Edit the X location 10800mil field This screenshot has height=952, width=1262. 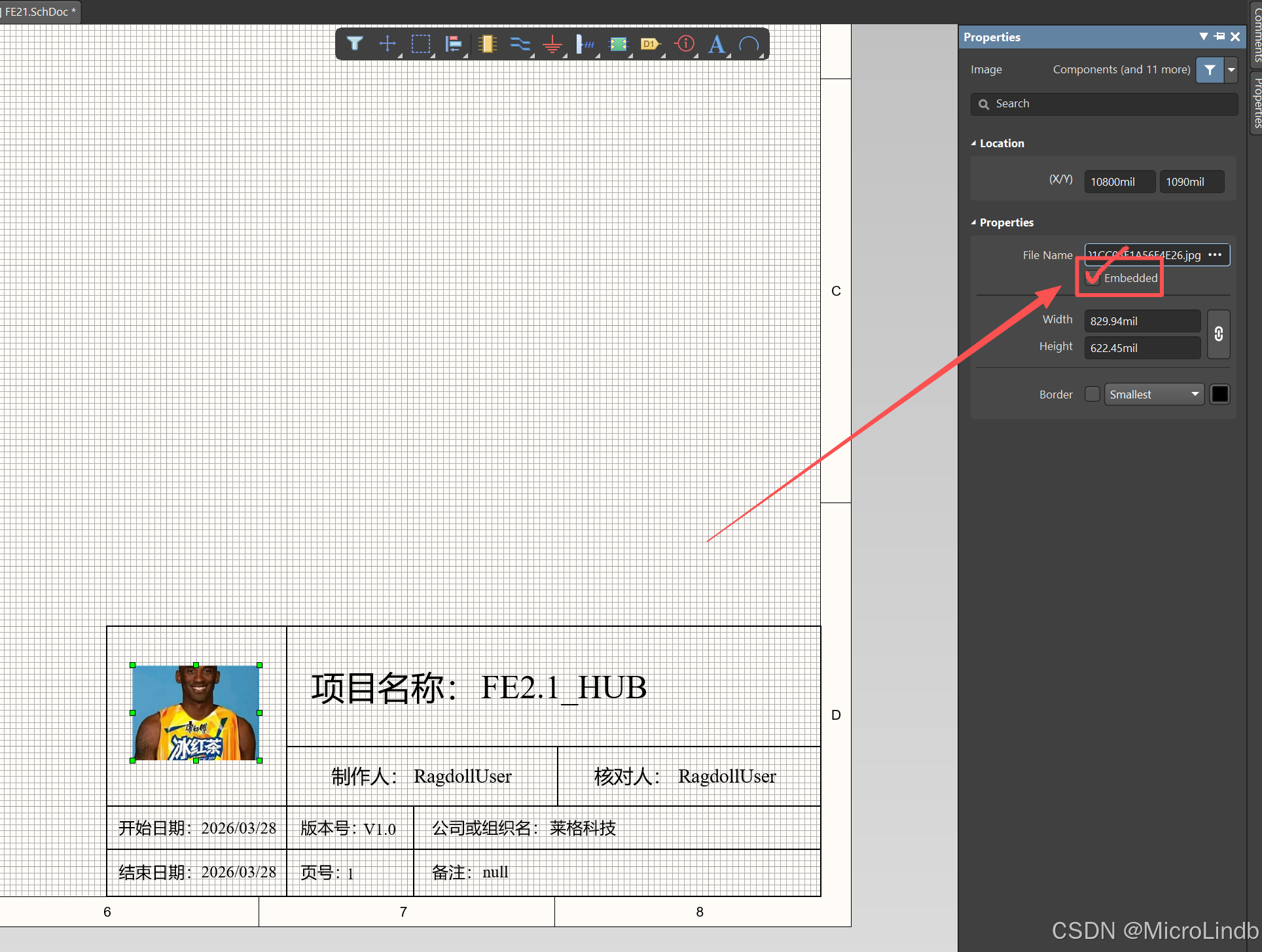point(1119,182)
